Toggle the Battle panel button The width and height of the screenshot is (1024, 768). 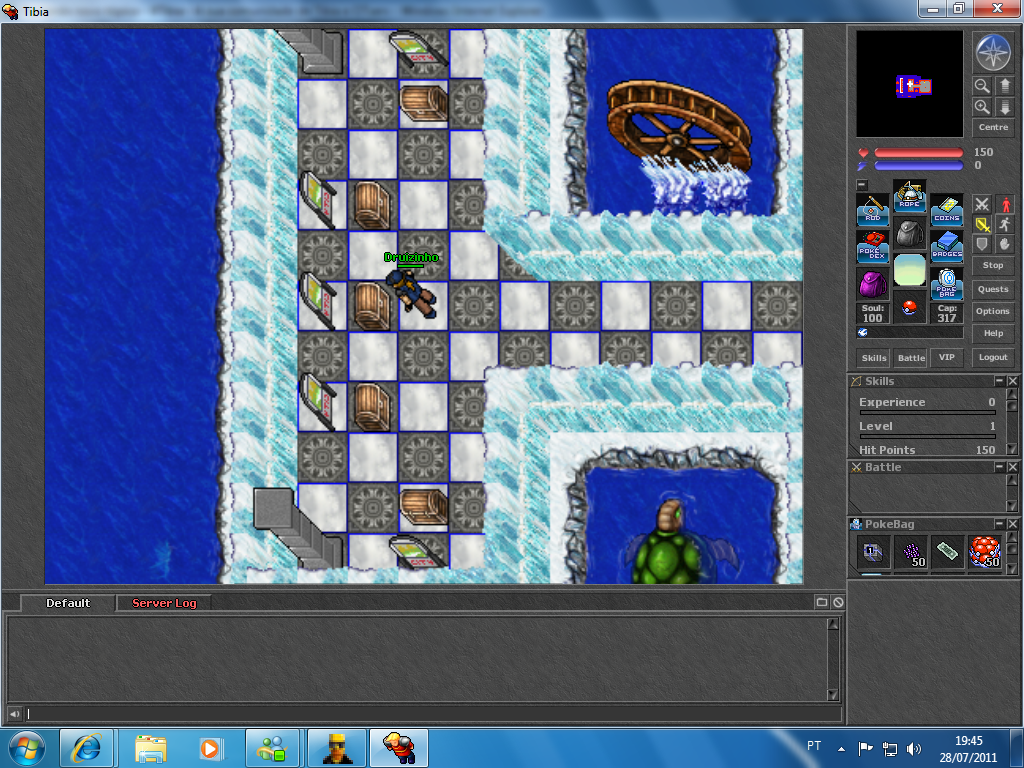(x=911, y=357)
